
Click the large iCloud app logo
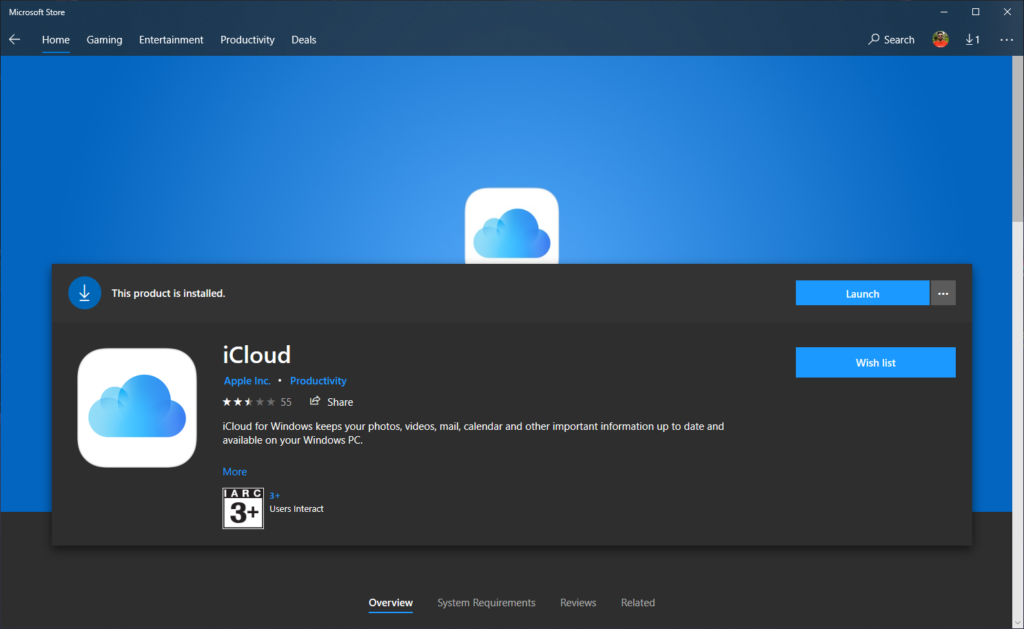pyautogui.click(x=136, y=407)
